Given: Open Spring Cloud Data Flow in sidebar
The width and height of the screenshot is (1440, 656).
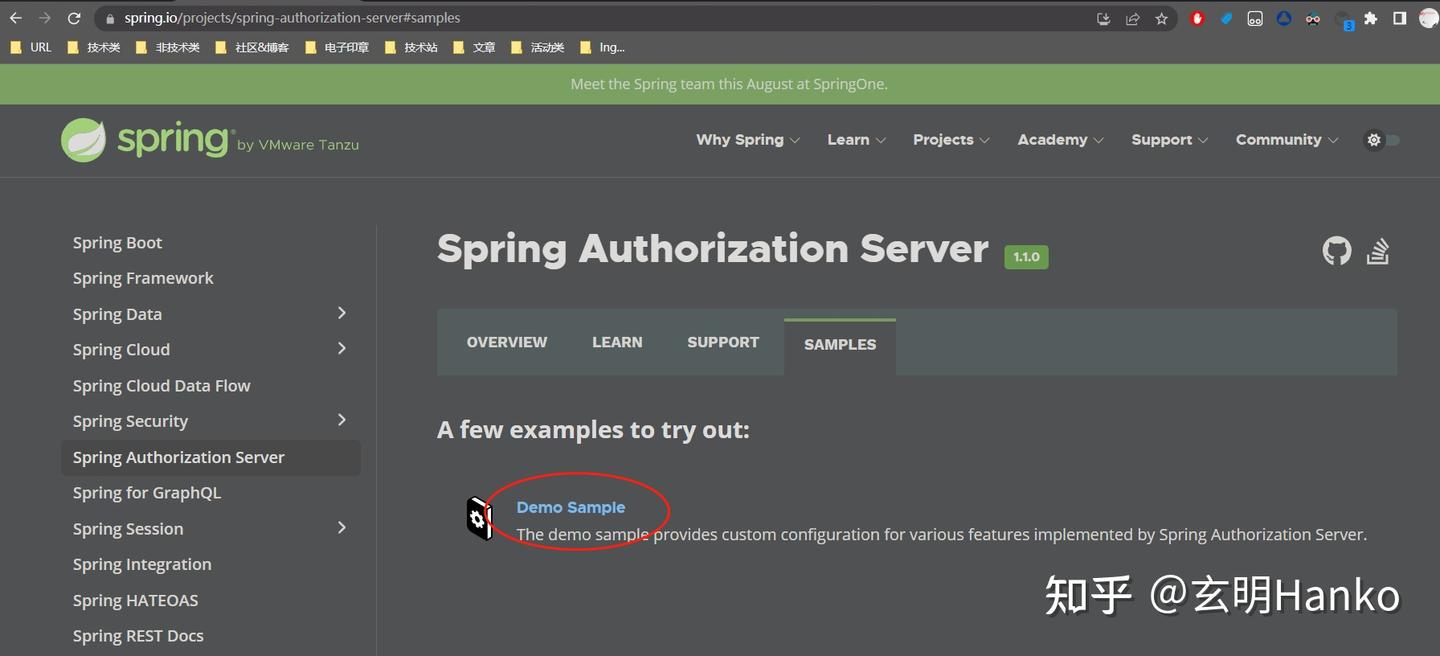Looking at the screenshot, I should [162, 386].
